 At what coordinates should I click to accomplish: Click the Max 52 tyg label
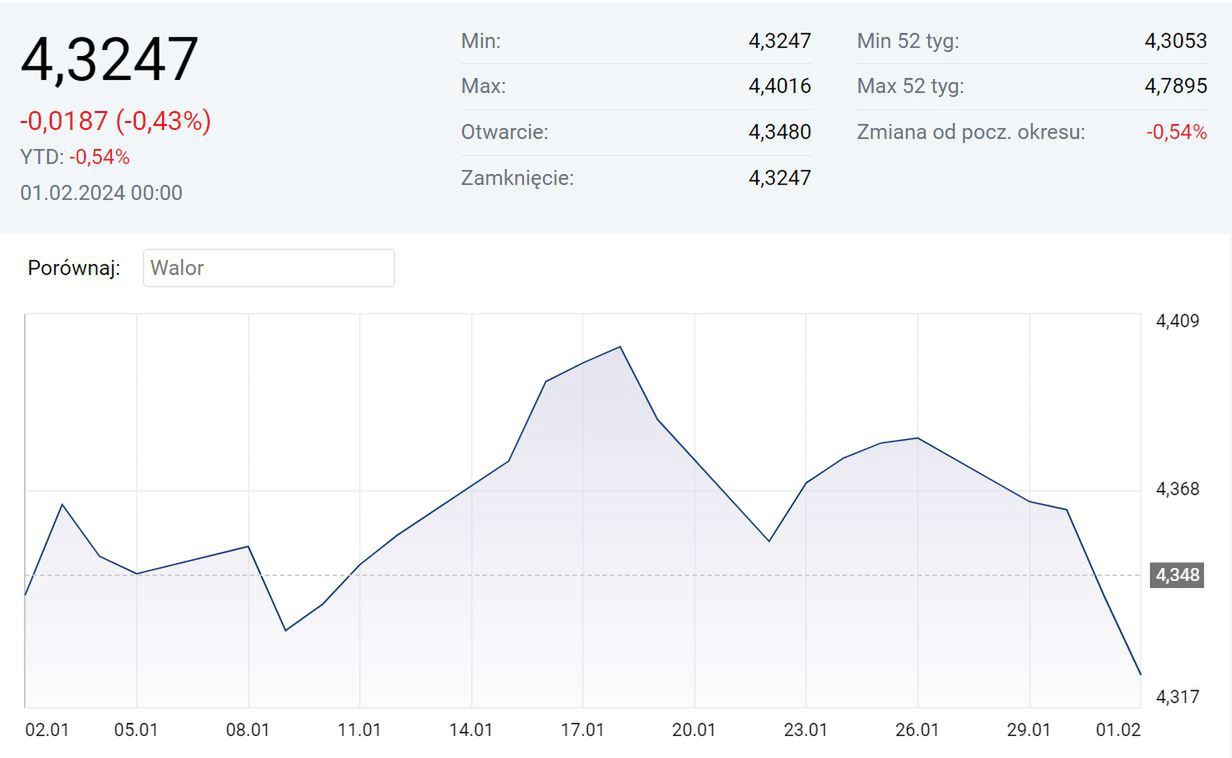pyautogui.click(x=910, y=86)
